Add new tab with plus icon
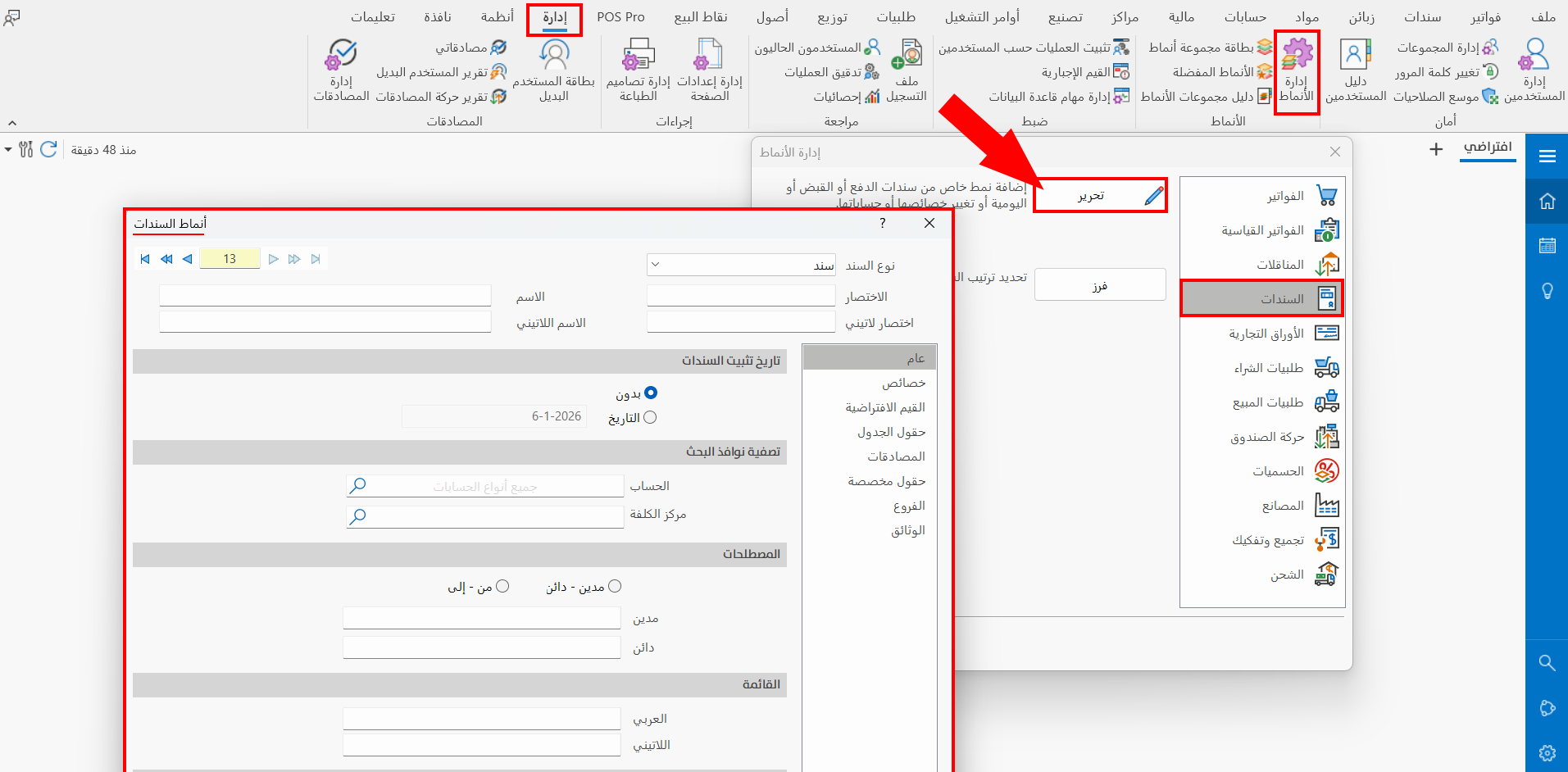Viewport: 1568px width, 772px height. tap(1436, 149)
